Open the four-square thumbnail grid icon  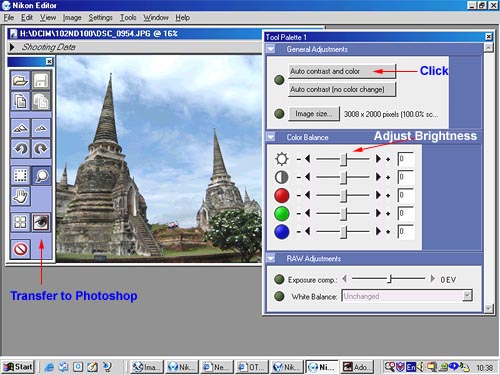(x=20, y=222)
